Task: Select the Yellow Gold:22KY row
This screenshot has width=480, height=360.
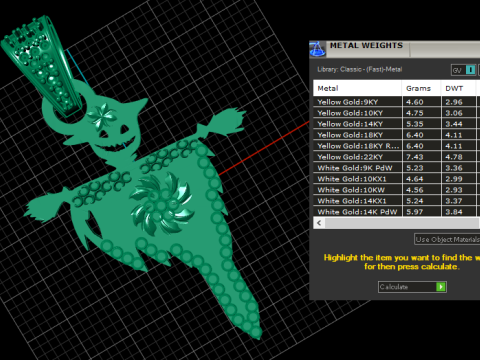Action: tap(397, 157)
